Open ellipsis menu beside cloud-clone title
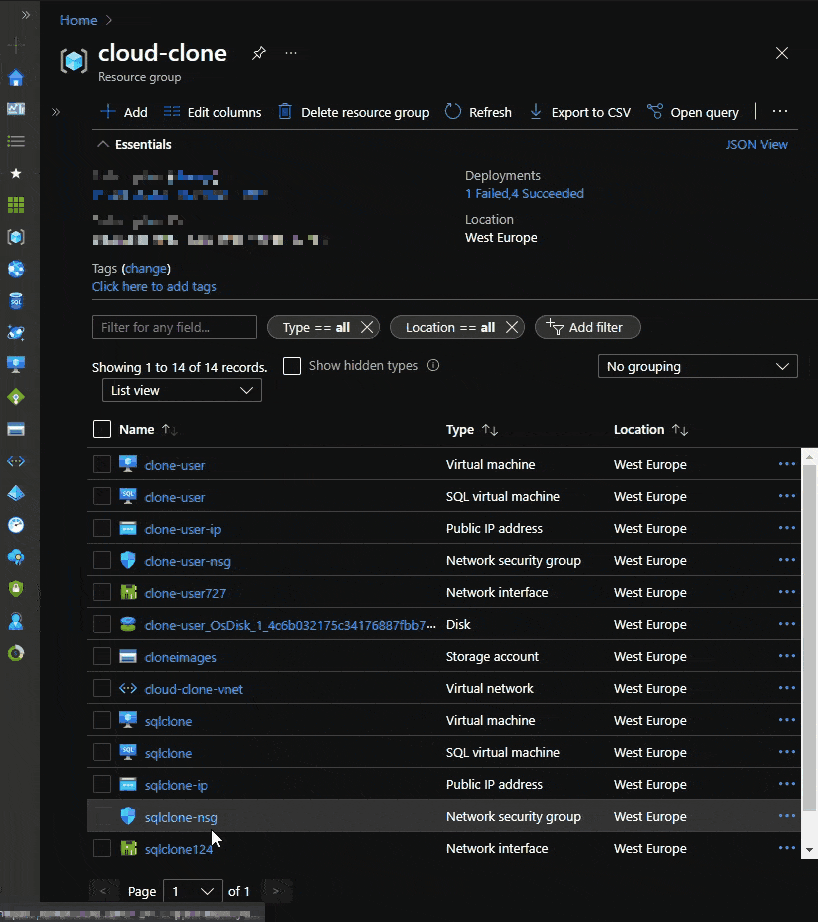 [x=291, y=54]
